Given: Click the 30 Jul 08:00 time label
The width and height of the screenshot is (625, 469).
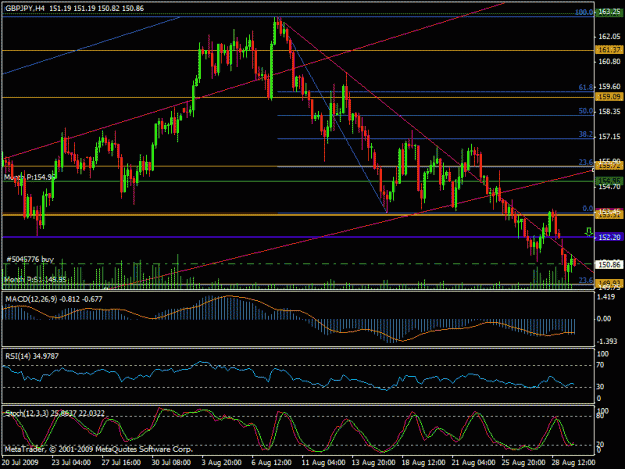Looking at the screenshot, I should coord(171,462).
